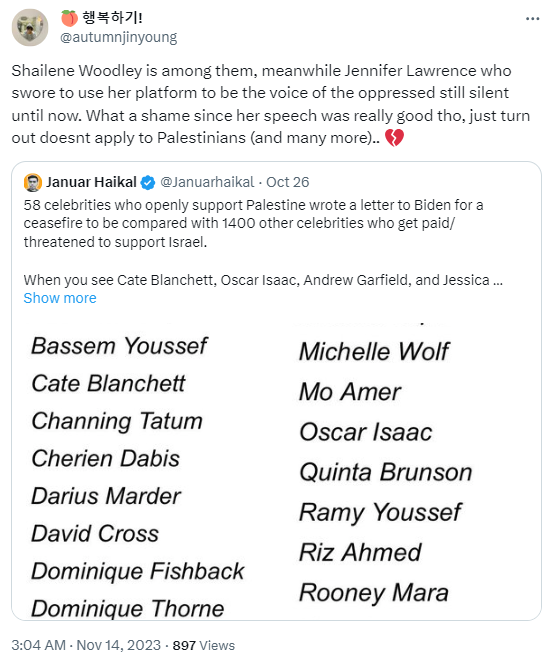This screenshot has height=658, width=550.
Task: Open the three-dot more options menu
Action: (532, 18)
